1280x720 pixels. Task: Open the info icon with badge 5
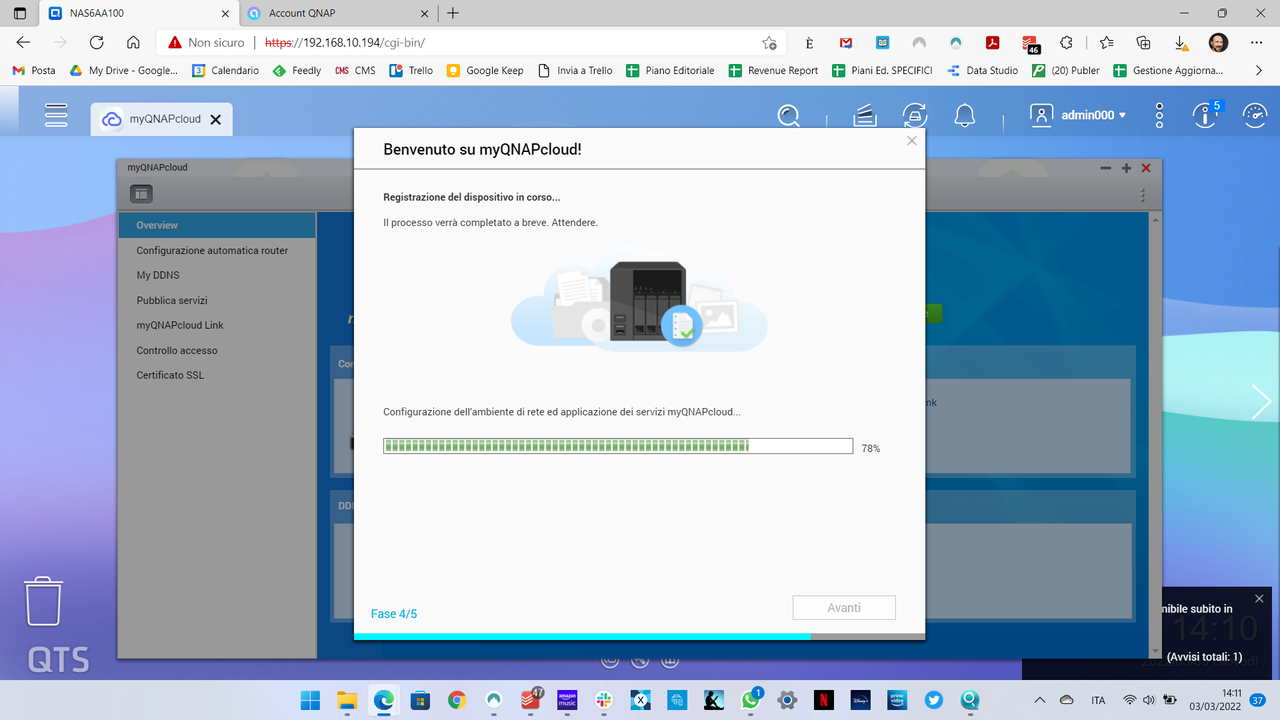(x=1207, y=114)
